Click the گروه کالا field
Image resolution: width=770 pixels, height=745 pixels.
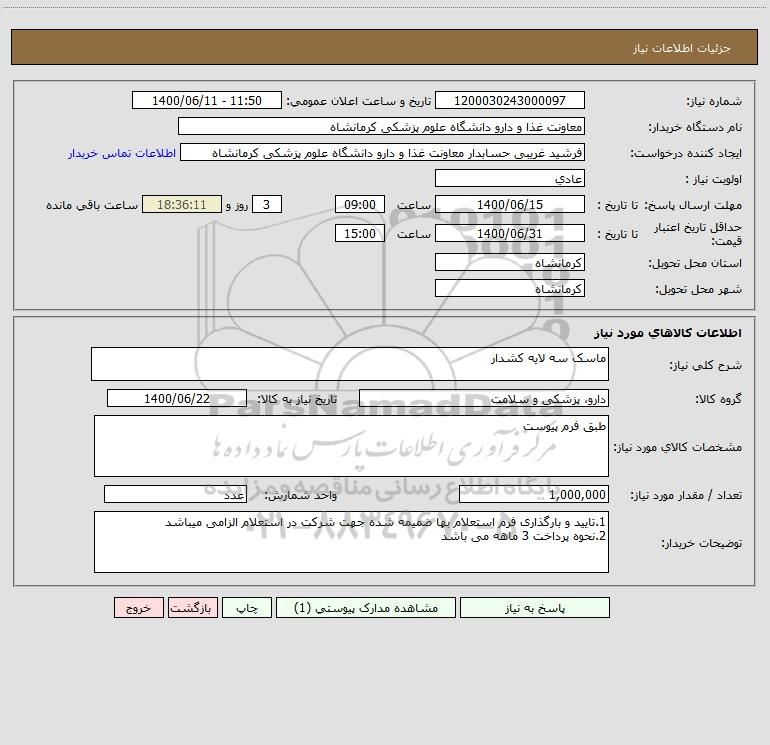(x=484, y=398)
